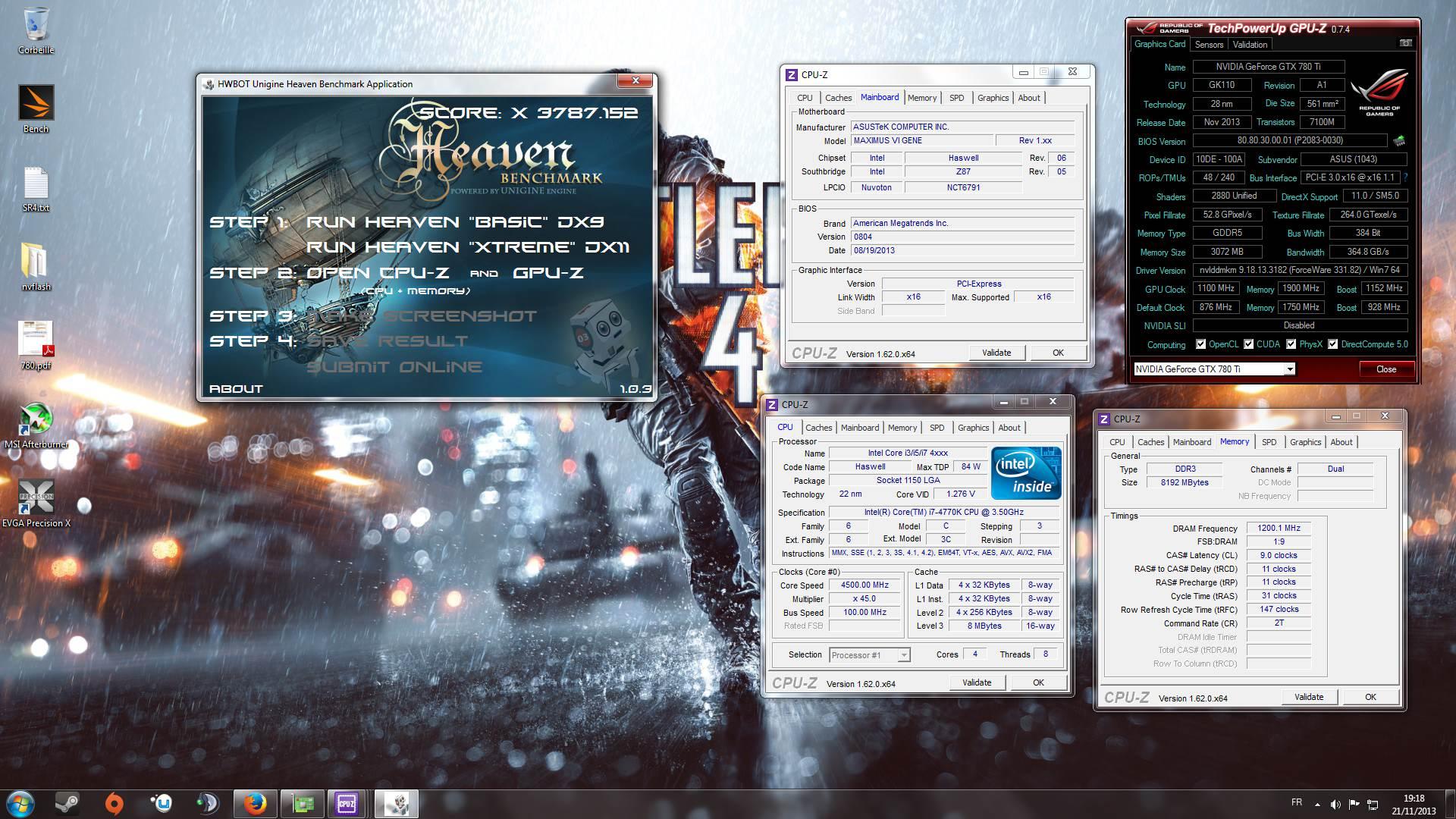Screen dimensions: 1456x819
Task: Open Caches tab in Mainboard CPU-Z window
Action: (838, 98)
